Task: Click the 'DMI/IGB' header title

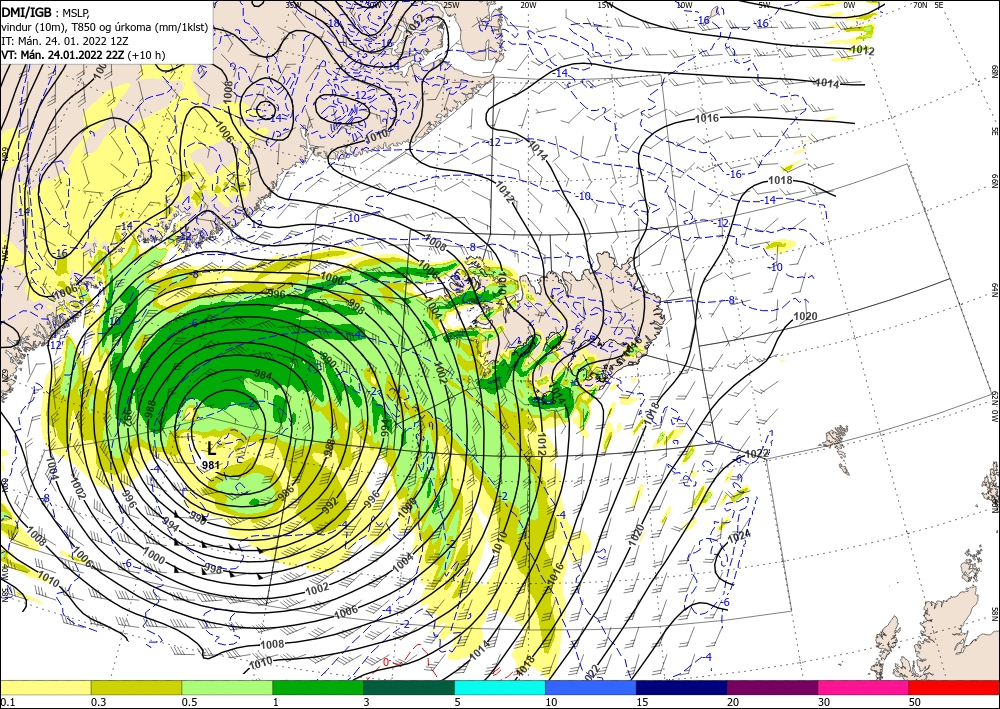Action: point(26,11)
